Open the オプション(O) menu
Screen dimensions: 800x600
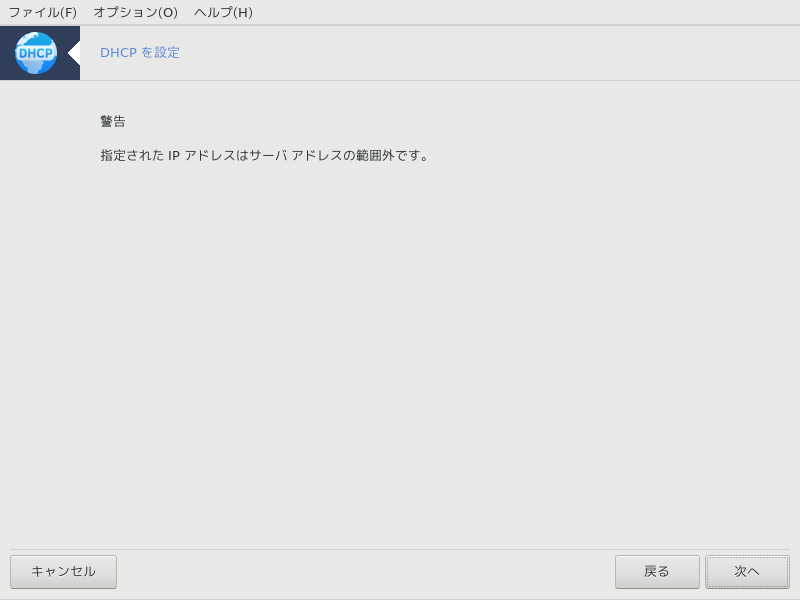click(136, 12)
